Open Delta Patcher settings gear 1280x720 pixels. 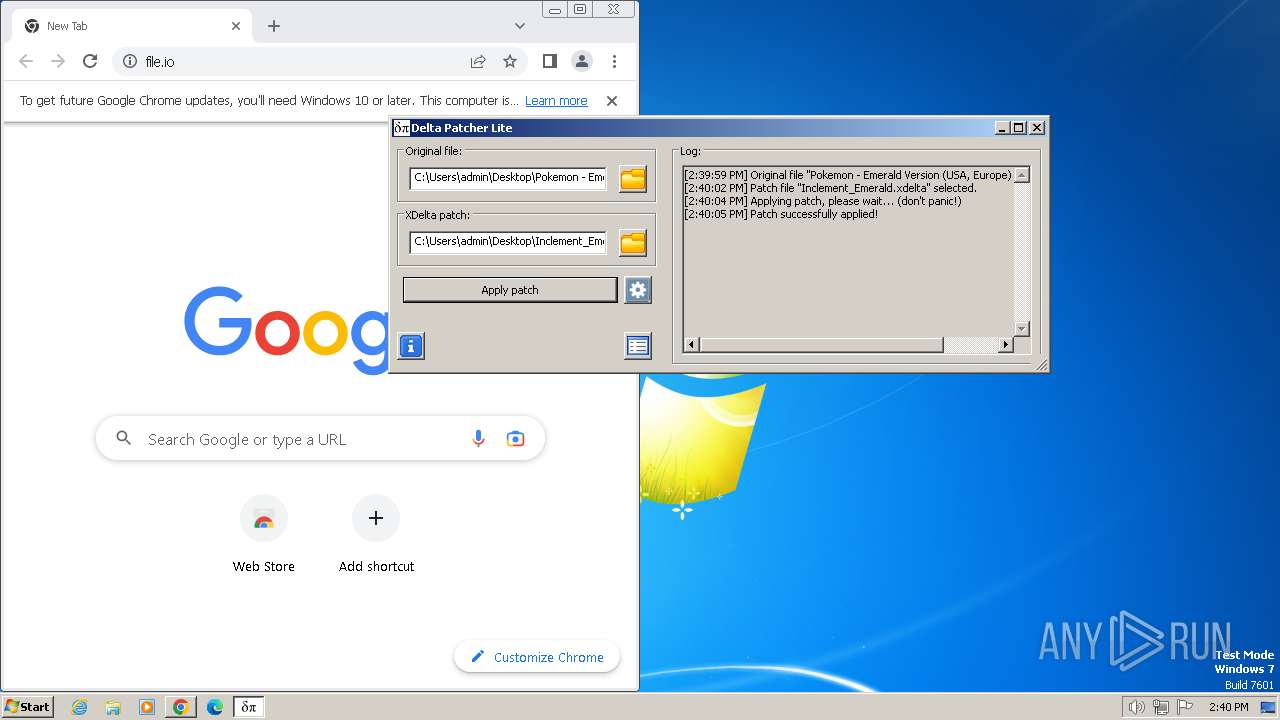[638, 290]
